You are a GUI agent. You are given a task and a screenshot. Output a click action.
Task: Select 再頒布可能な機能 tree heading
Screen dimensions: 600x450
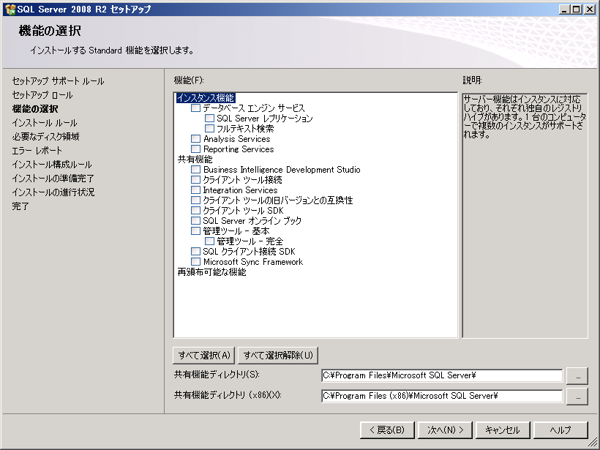tap(212, 272)
